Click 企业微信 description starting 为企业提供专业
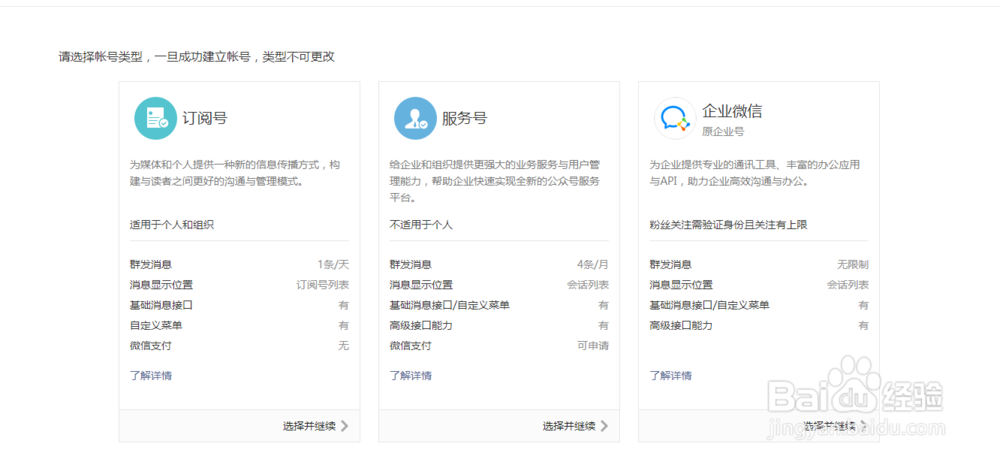The width and height of the screenshot is (1000, 462). click(x=755, y=173)
